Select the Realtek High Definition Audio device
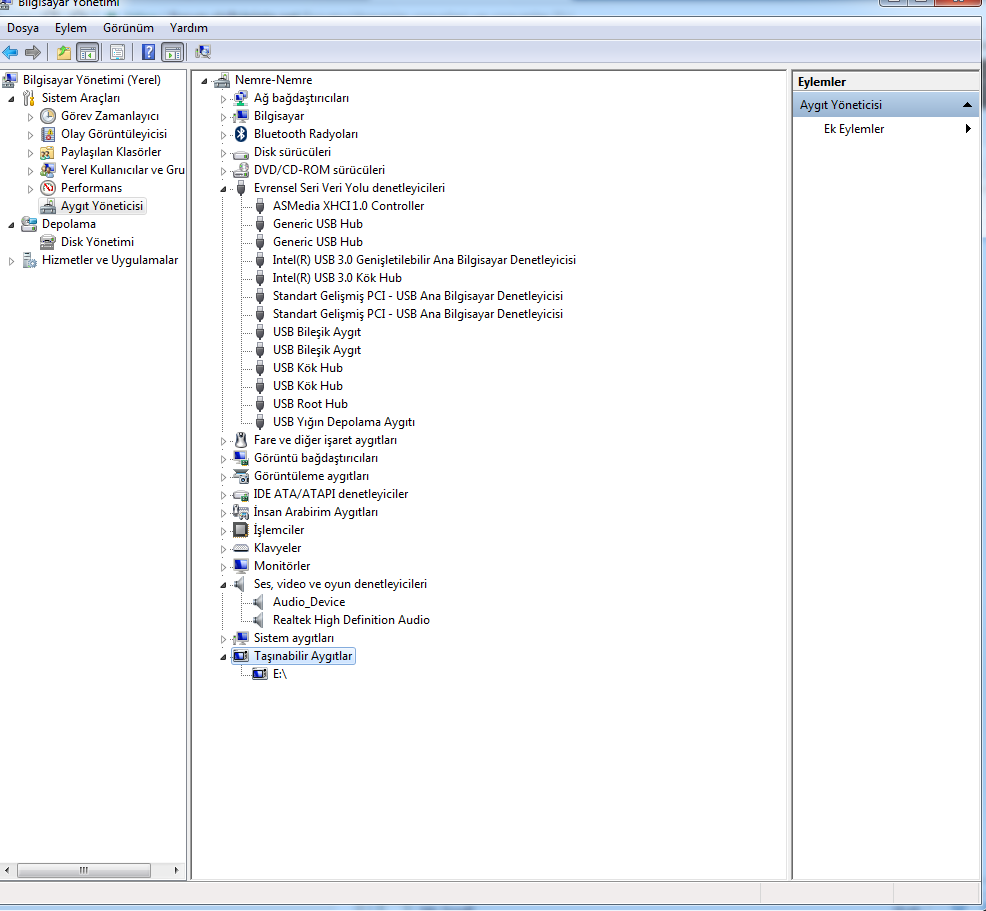 350,620
